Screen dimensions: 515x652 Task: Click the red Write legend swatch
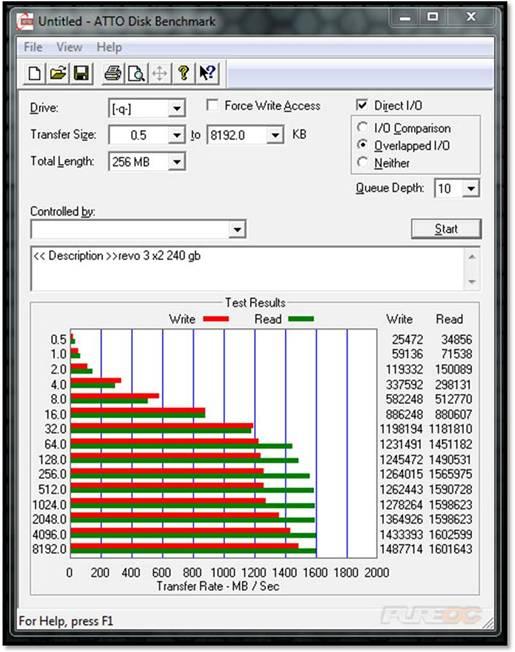tap(216, 319)
